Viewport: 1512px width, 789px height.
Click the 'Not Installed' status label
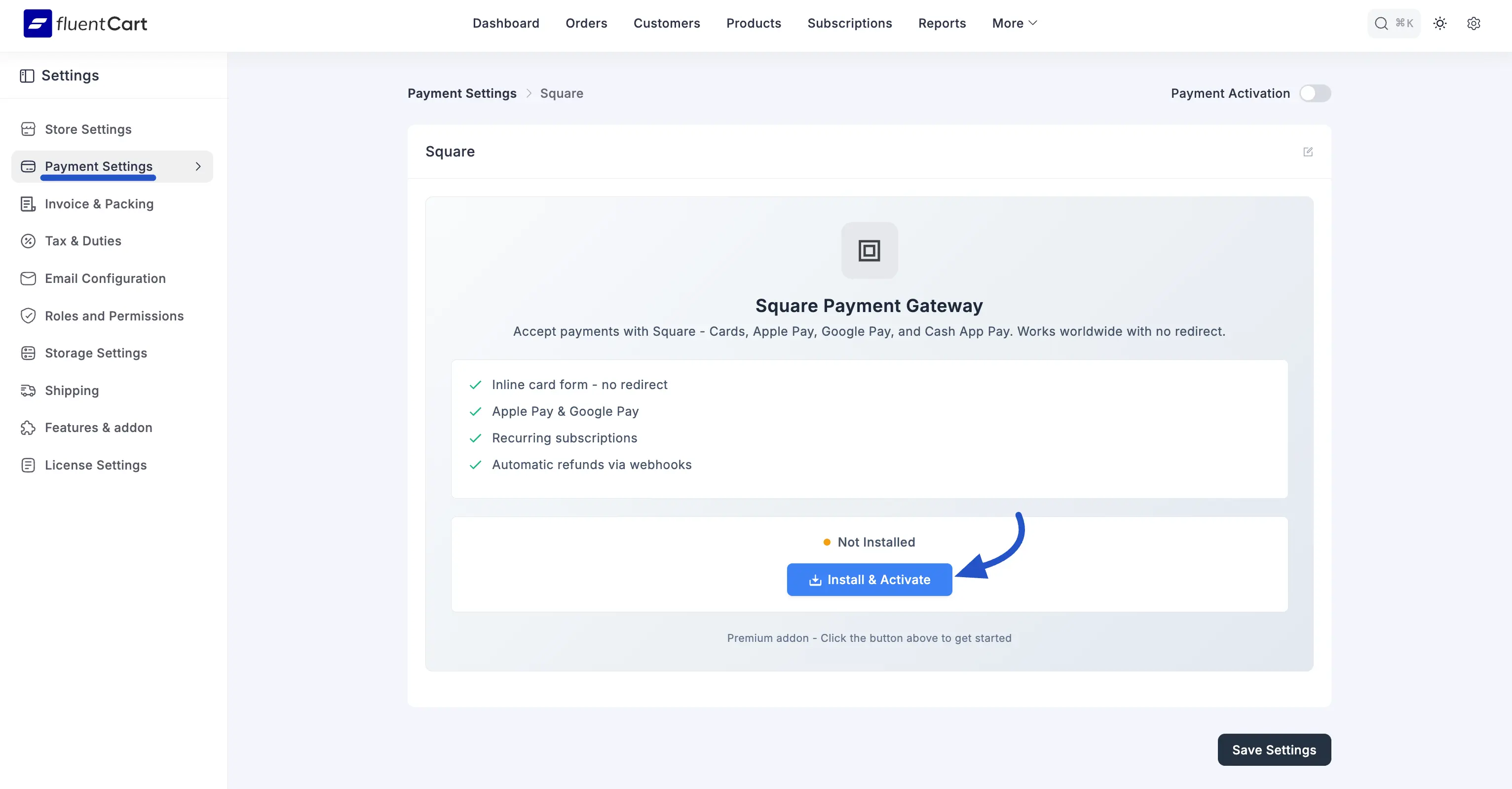pos(876,542)
